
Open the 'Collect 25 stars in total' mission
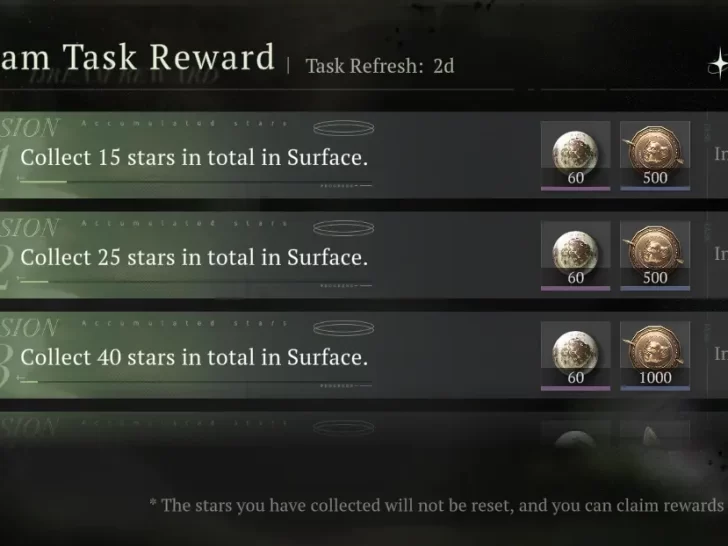tap(194, 258)
